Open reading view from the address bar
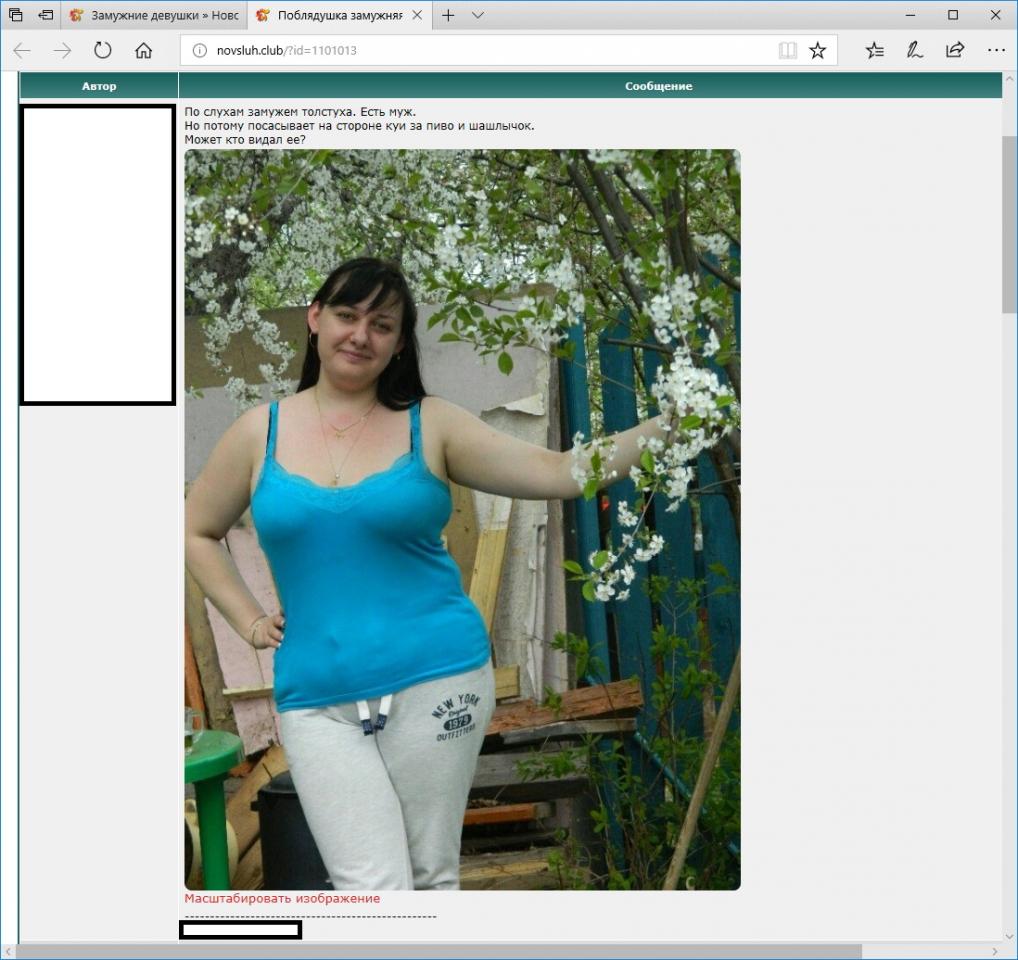The height and width of the screenshot is (960, 1018). point(788,50)
